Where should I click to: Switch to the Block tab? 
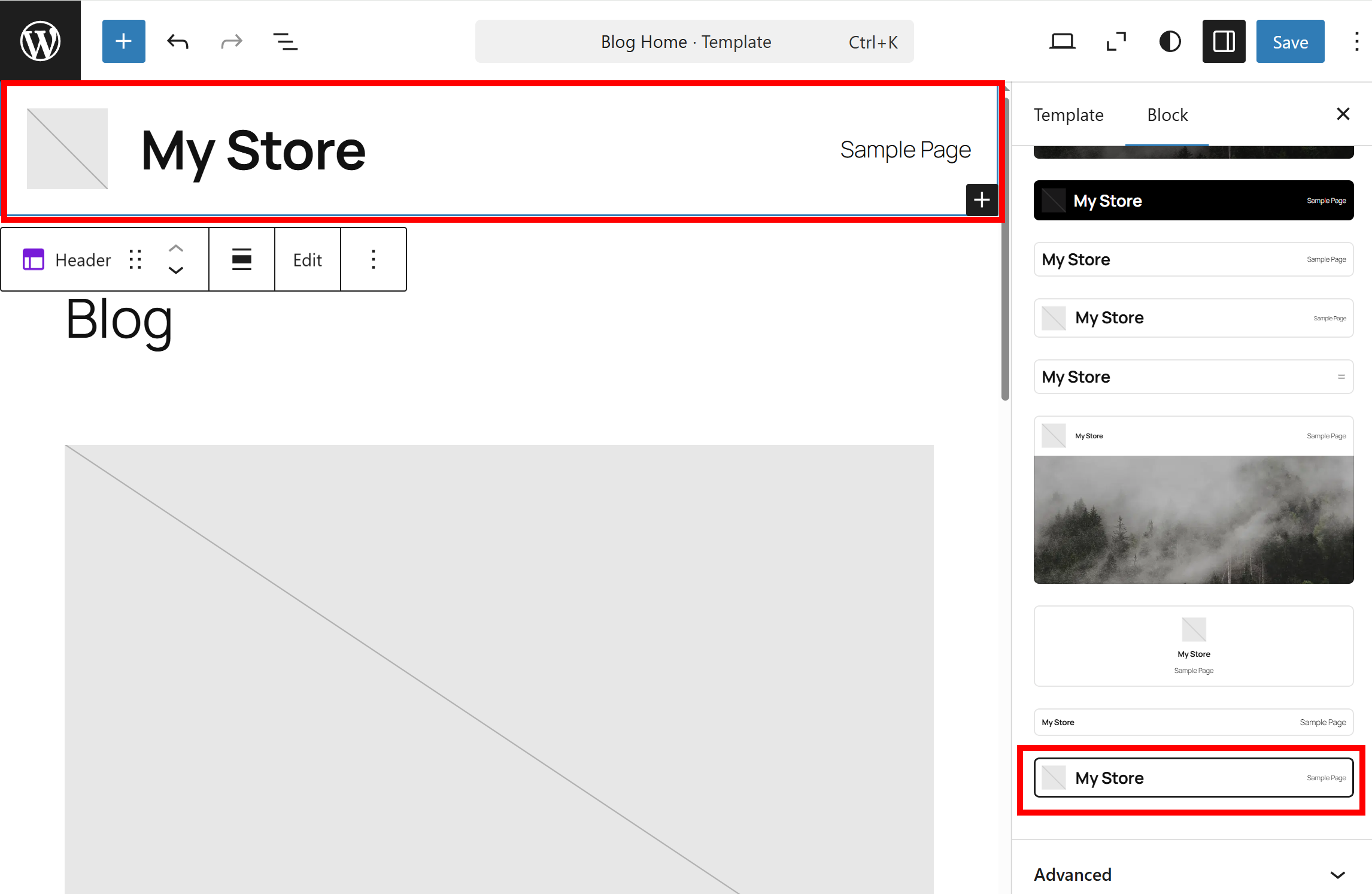[x=1167, y=114]
